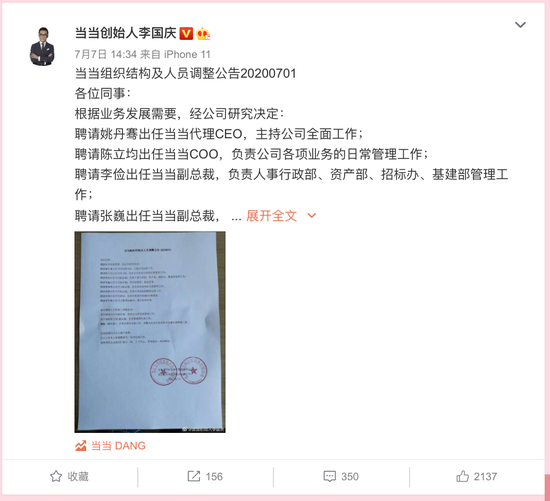Open the poster's profile avatar photo
The image size is (550, 501).
coord(42,46)
